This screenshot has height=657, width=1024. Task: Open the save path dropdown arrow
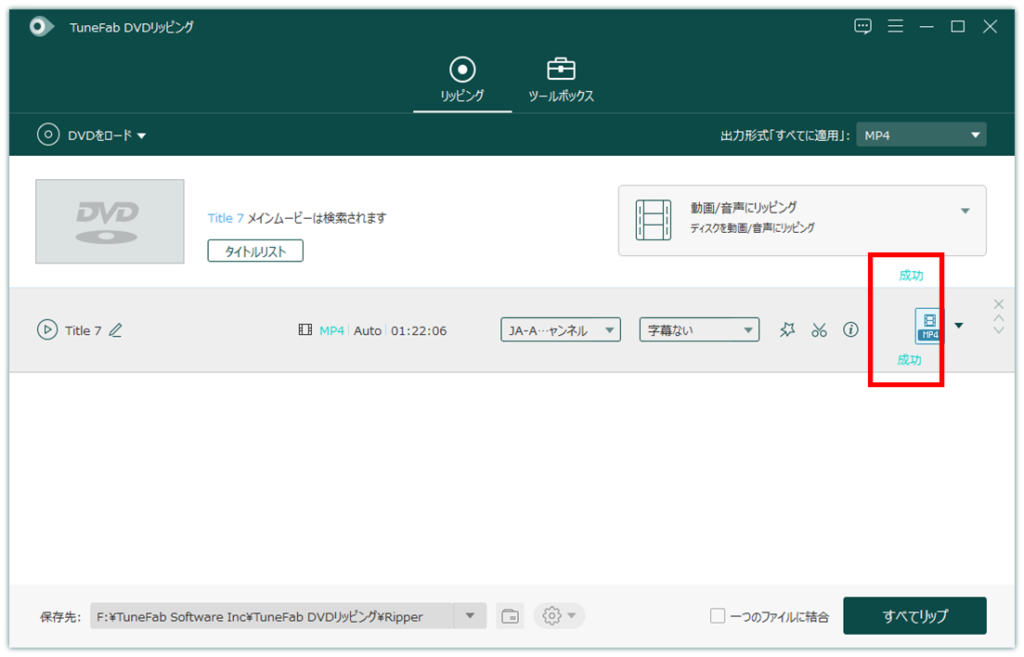[x=470, y=616]
